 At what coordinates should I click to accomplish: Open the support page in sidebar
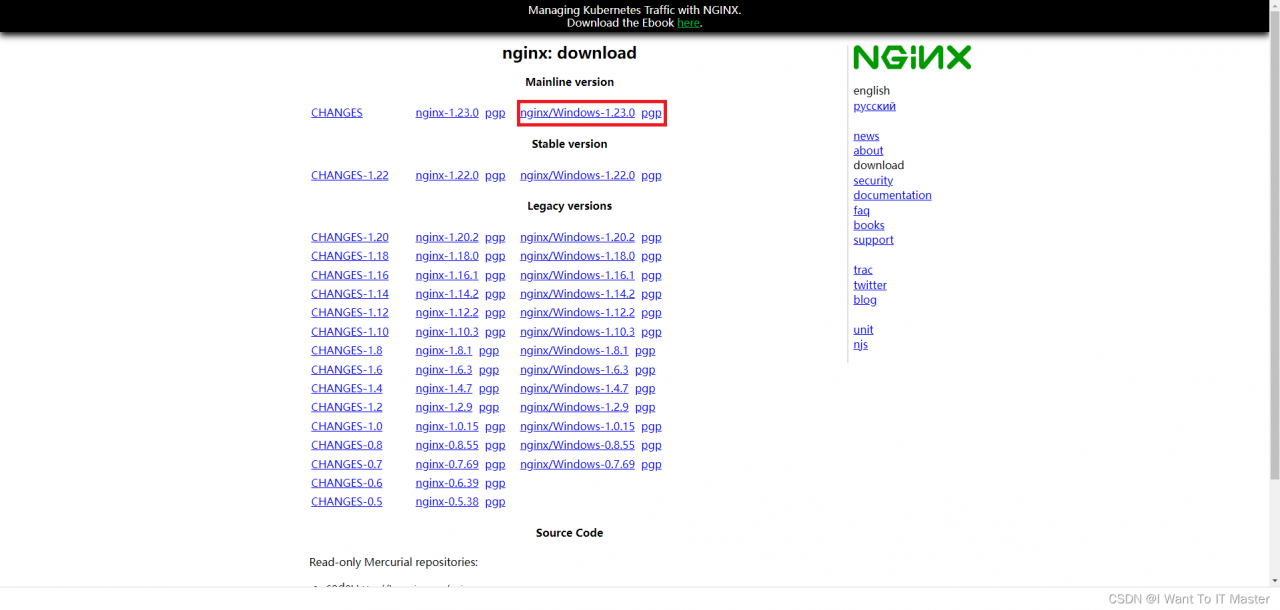point(873,240)
